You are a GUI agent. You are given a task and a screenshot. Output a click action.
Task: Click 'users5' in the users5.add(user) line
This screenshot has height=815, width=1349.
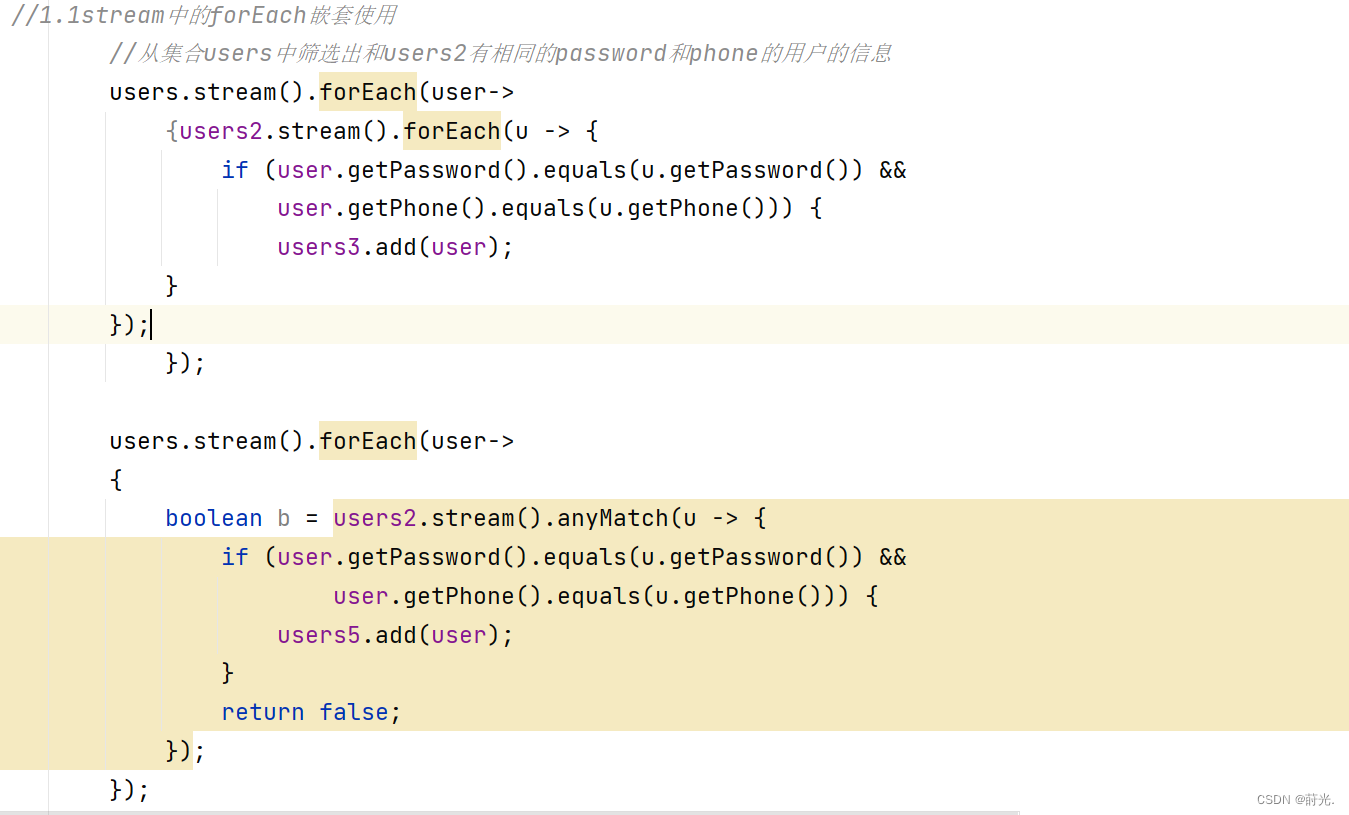(x=319, y=635)
